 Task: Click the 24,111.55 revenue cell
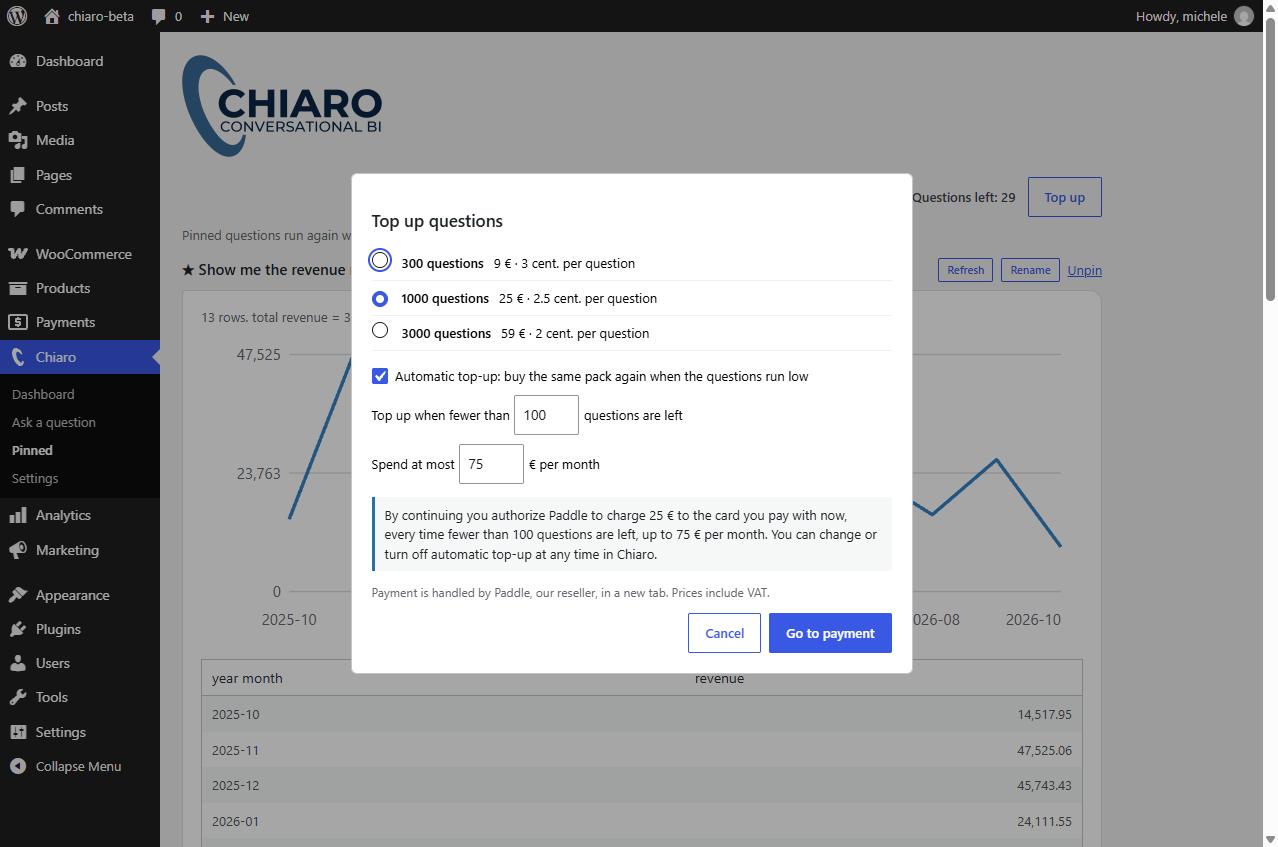pyautogui.click(x=1044, y=821)
